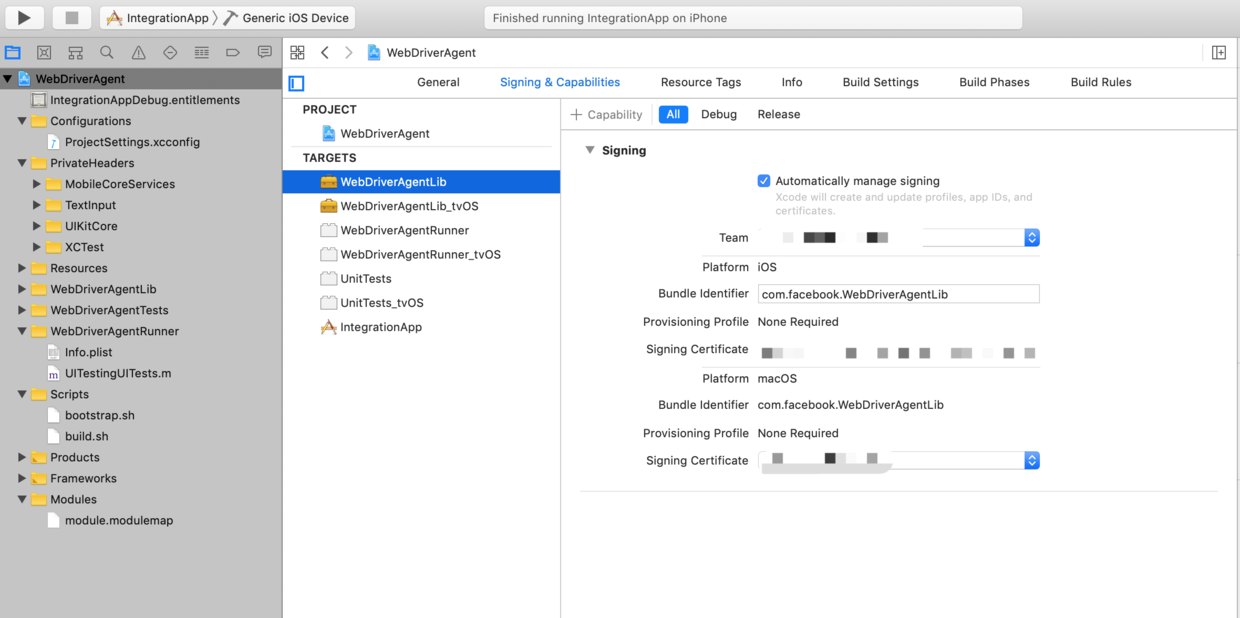Open the Team dropdown

pos(1032,238)
